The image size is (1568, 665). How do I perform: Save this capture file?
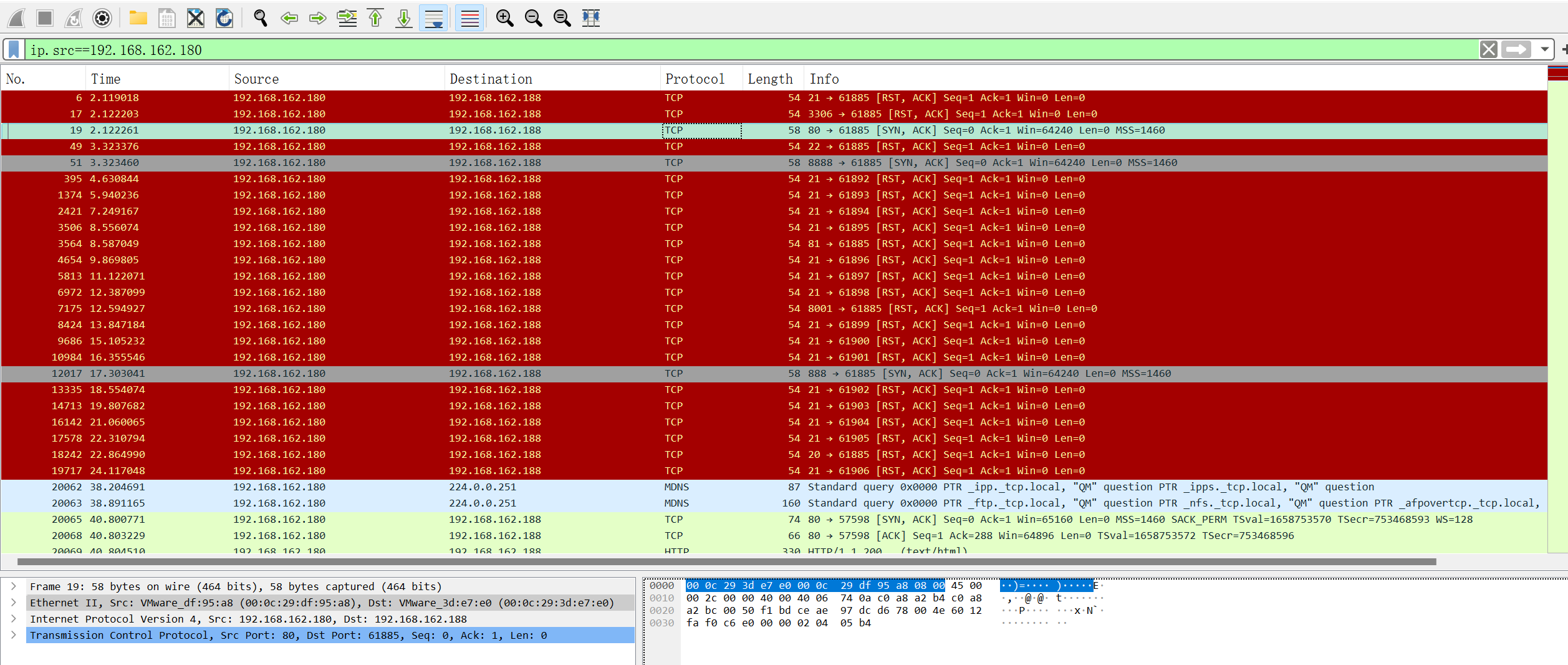(x=167, y=18)
